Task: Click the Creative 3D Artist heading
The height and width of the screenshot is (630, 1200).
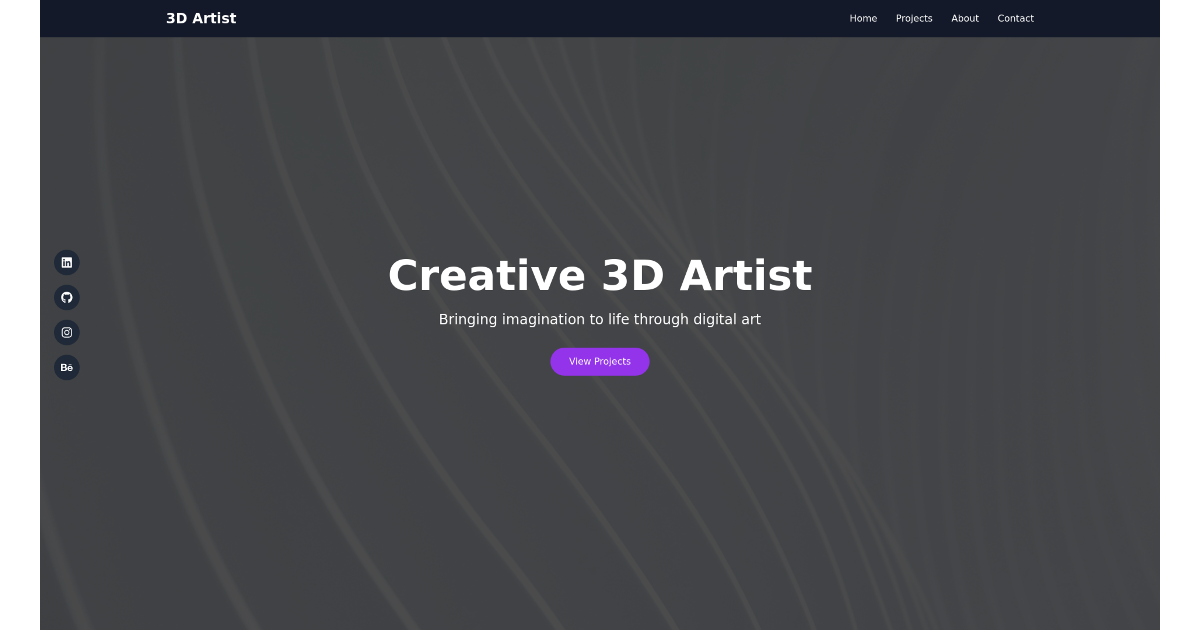Action: click(600, 275)
